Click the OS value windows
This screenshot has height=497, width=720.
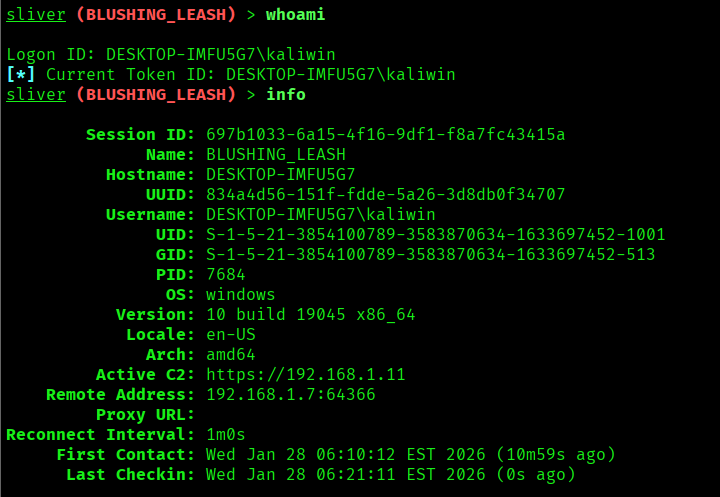(240, 295)
